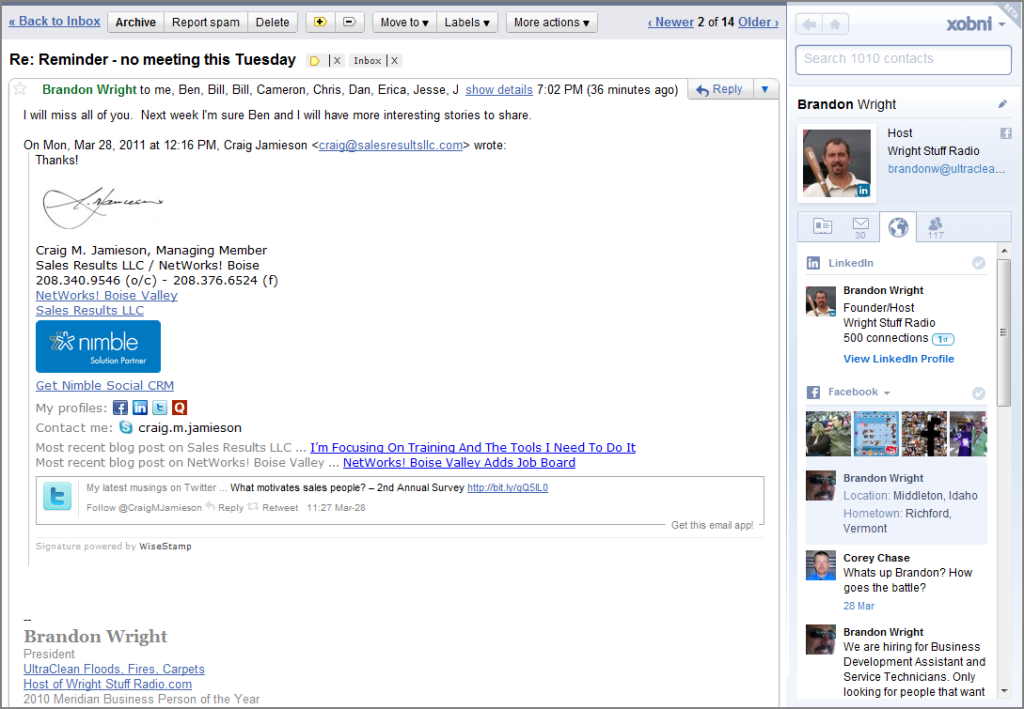Open Craig's Twitter profile icon
The image size is (1024, 709).
point(159,407)
